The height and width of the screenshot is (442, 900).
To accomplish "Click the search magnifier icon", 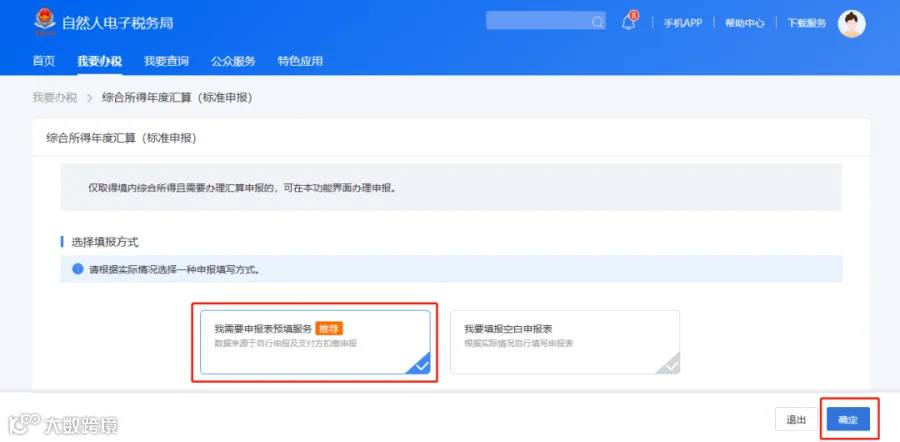I will (x=597, y=22).
